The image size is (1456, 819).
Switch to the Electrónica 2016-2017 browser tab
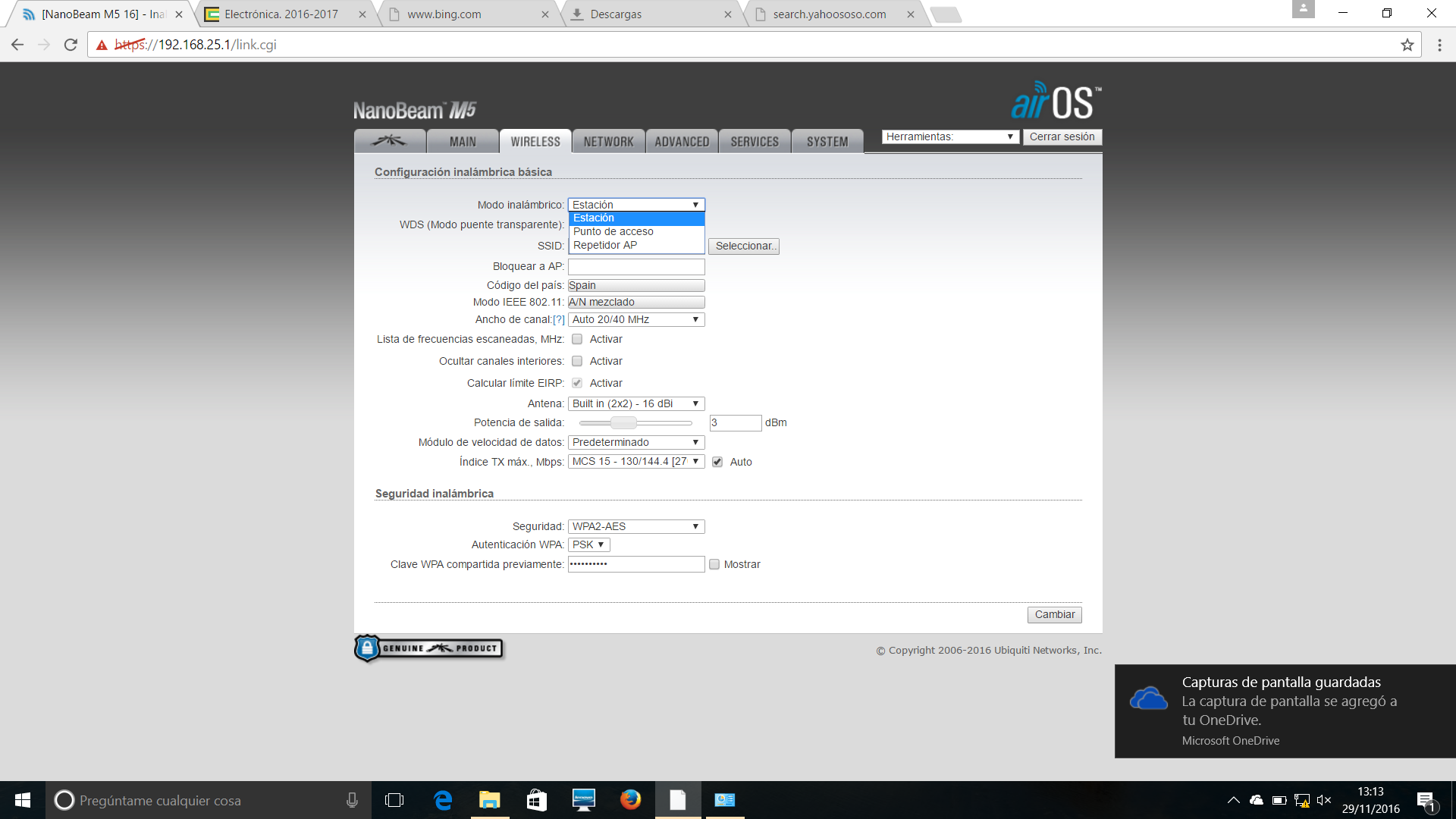coord(281,14)
